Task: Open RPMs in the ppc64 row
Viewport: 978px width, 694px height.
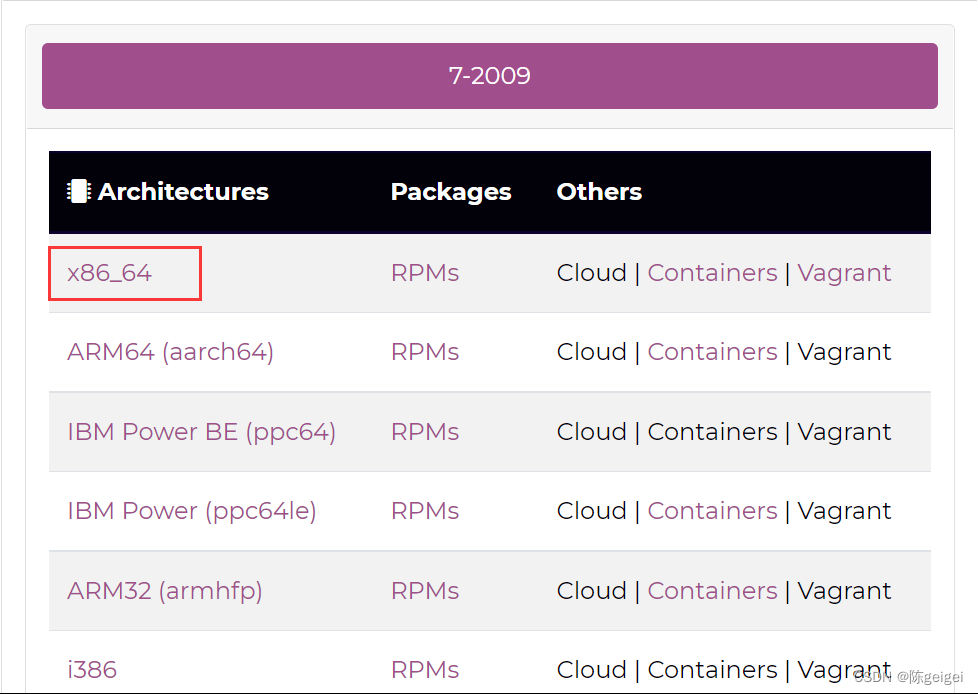Action: 425,431
